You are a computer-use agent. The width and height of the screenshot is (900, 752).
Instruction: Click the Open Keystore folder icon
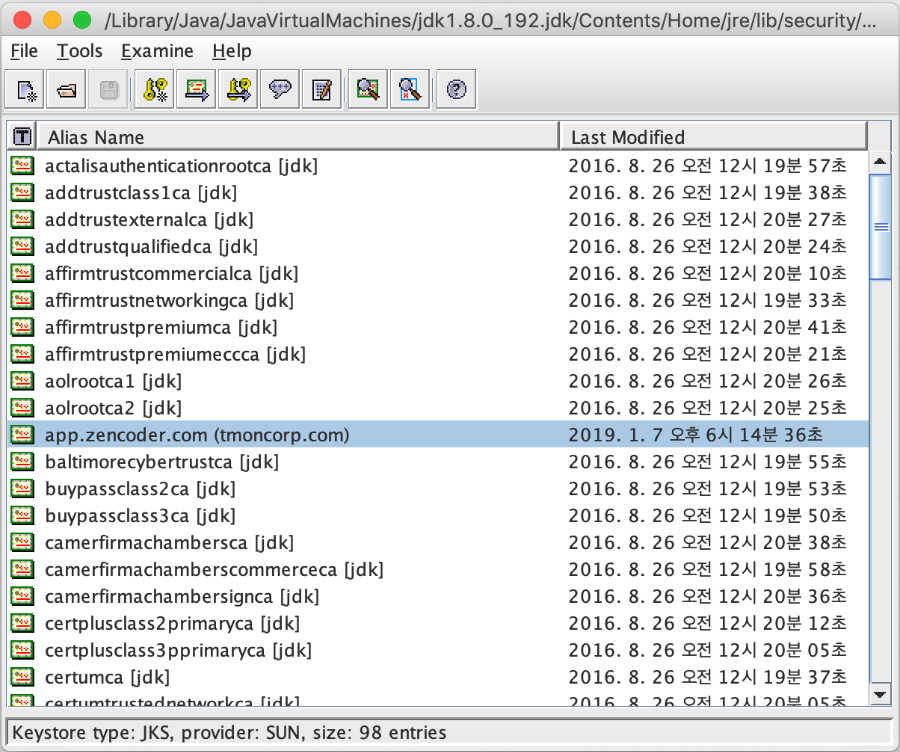[67, 91]
